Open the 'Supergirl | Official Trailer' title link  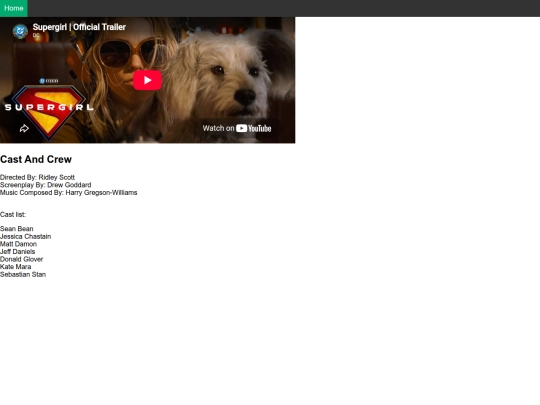(x=79, y=27)
